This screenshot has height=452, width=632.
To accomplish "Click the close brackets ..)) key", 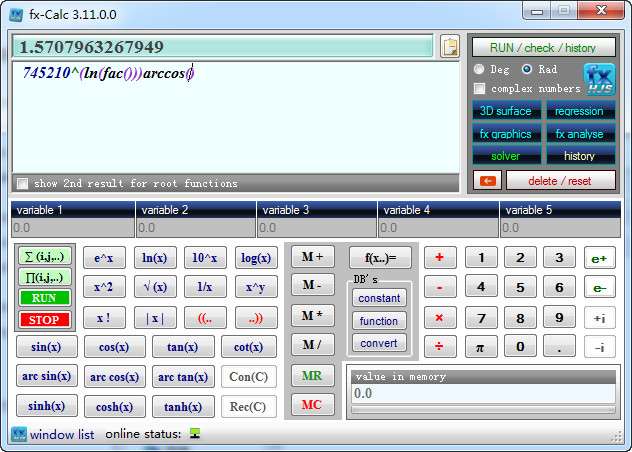I will click(x=256, y=318).
